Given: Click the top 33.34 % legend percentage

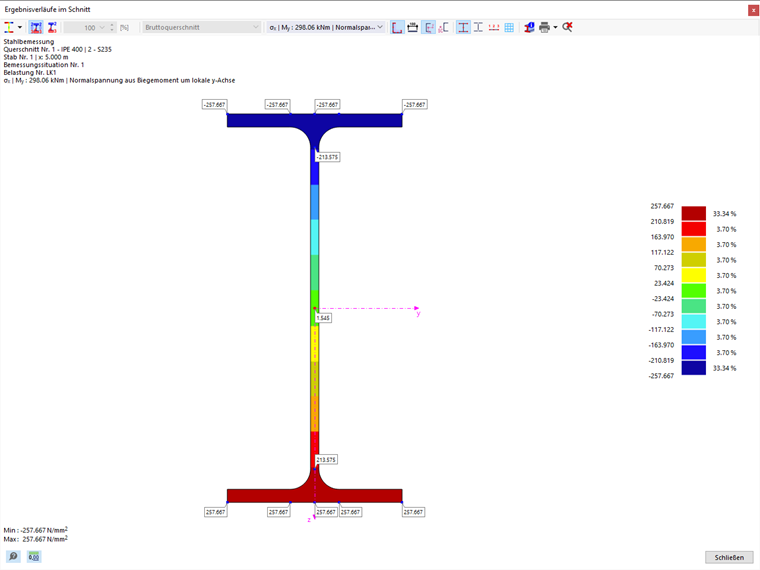Looking at the screenshot, I should tap(725, 214).
